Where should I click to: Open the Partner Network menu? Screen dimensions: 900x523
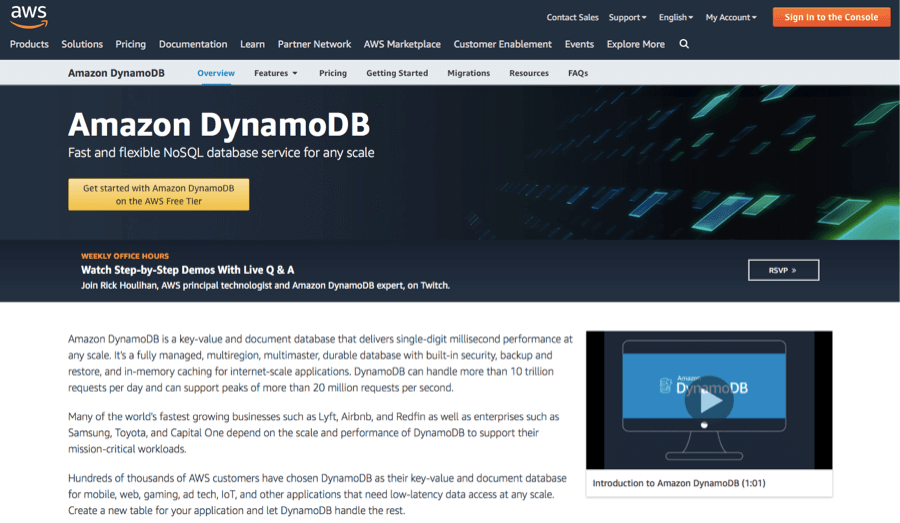[x=314, y=44]
